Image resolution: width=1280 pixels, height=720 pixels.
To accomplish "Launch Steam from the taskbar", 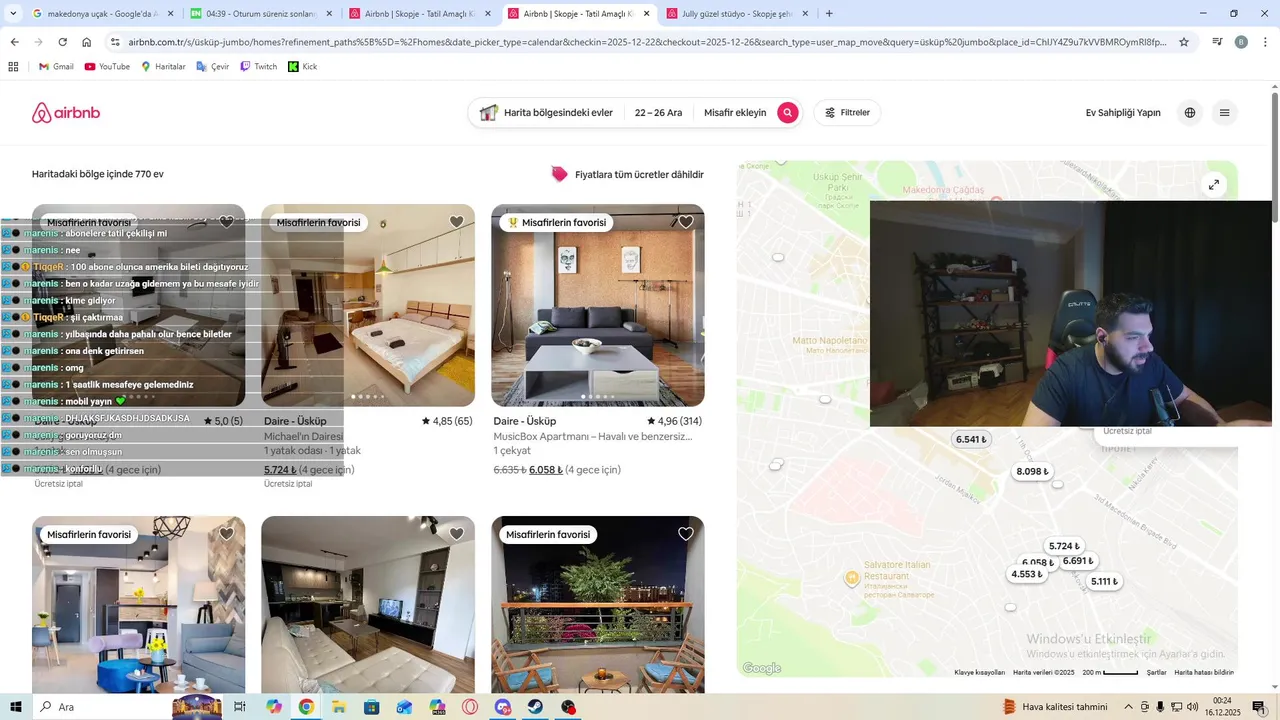I will click(x=536, y=707).
